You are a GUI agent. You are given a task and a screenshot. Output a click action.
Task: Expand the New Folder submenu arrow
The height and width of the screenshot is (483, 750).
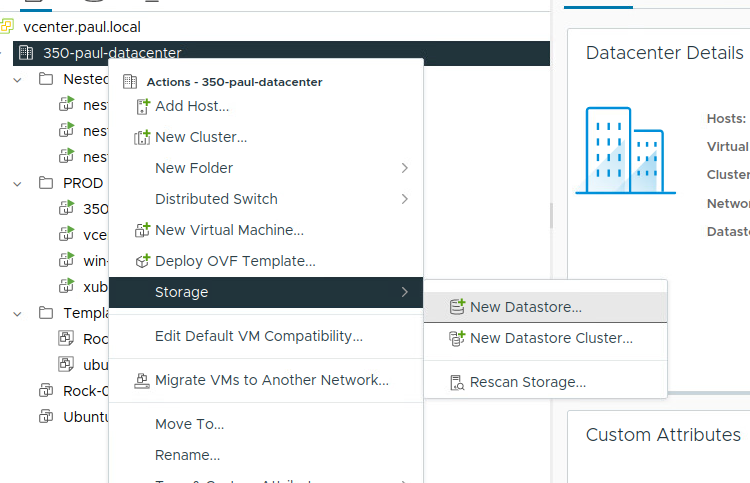[x=404, y=168]
